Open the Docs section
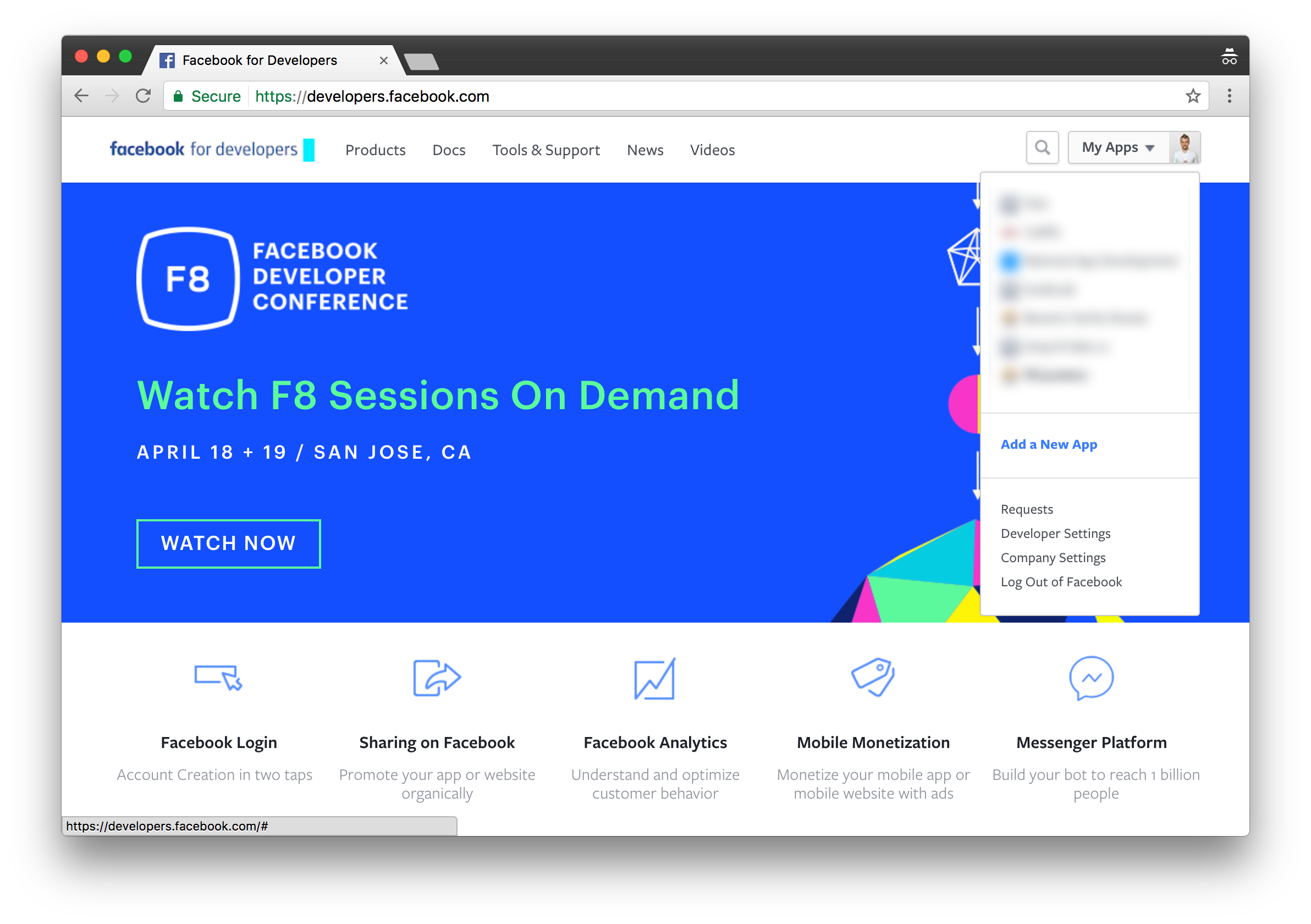1311x924 pixels. point(449,150)
